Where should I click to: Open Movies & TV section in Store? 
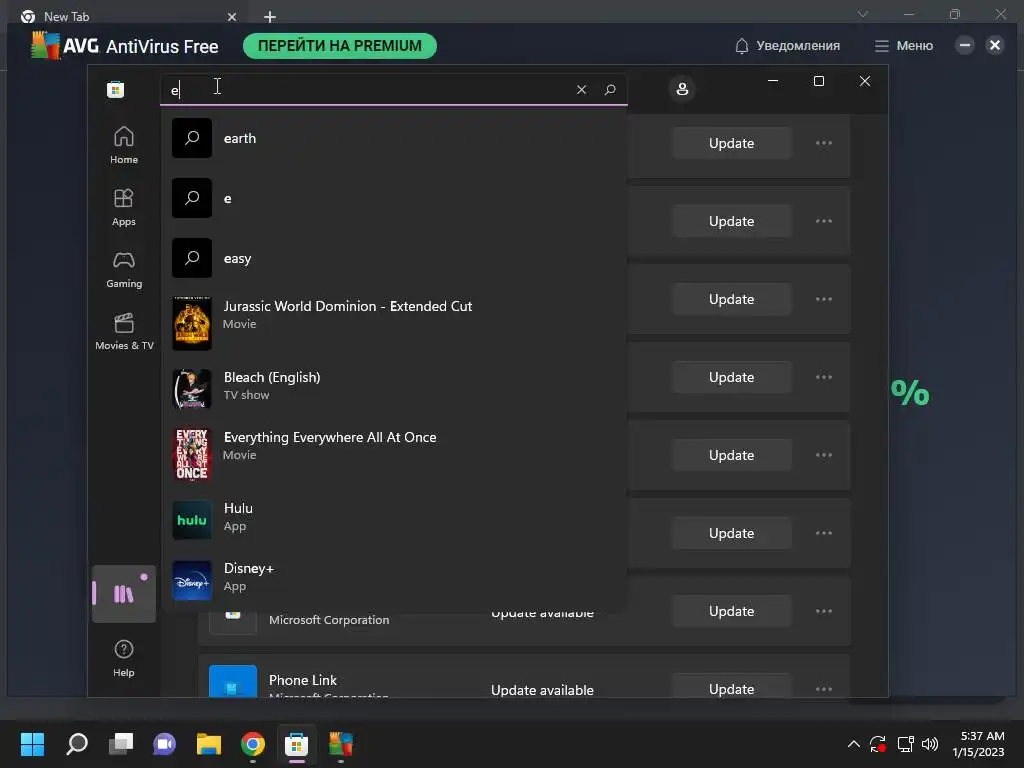[x=123, y=331]
